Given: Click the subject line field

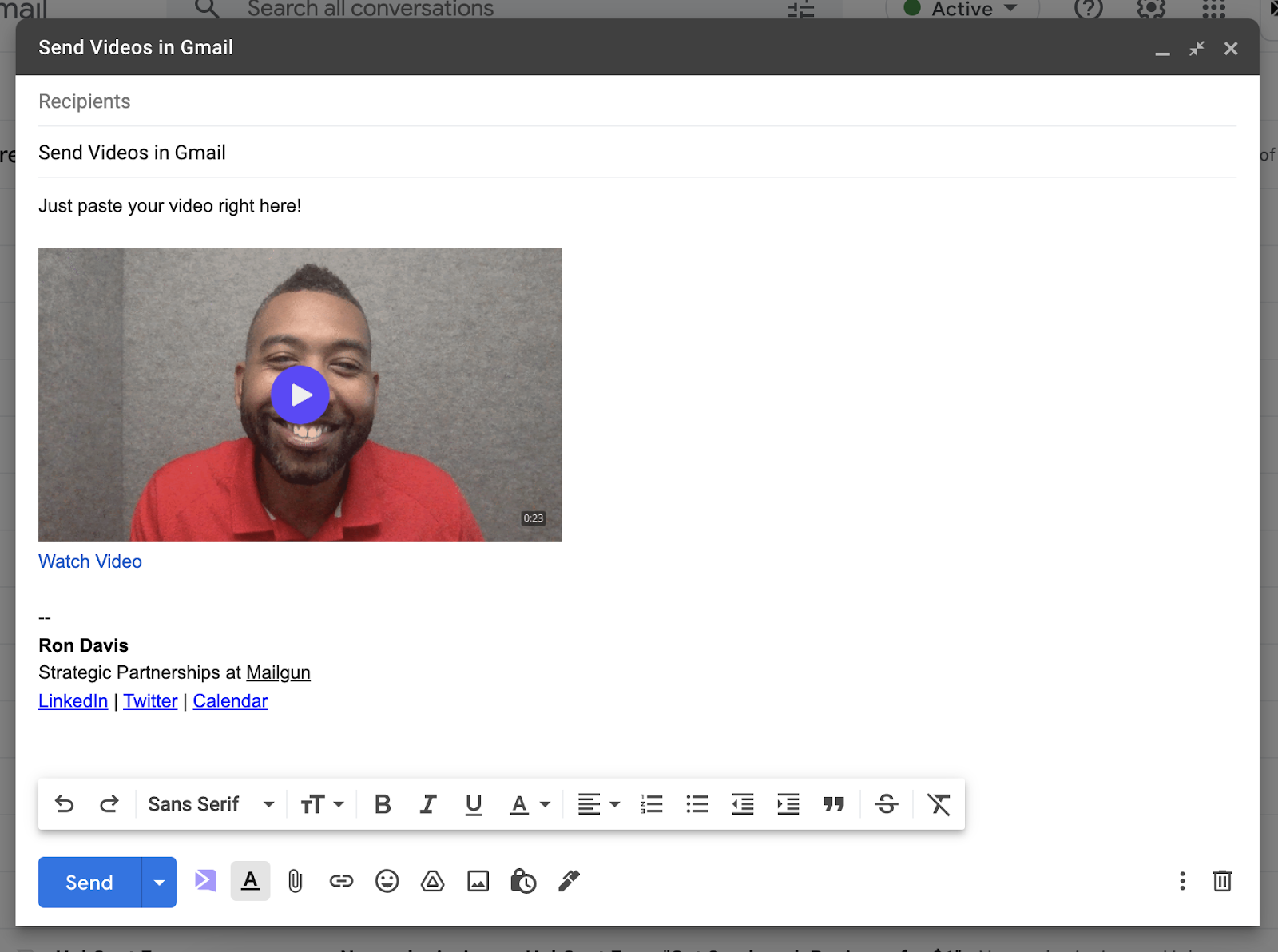Looking at the screenshot, I should point(637,153).
